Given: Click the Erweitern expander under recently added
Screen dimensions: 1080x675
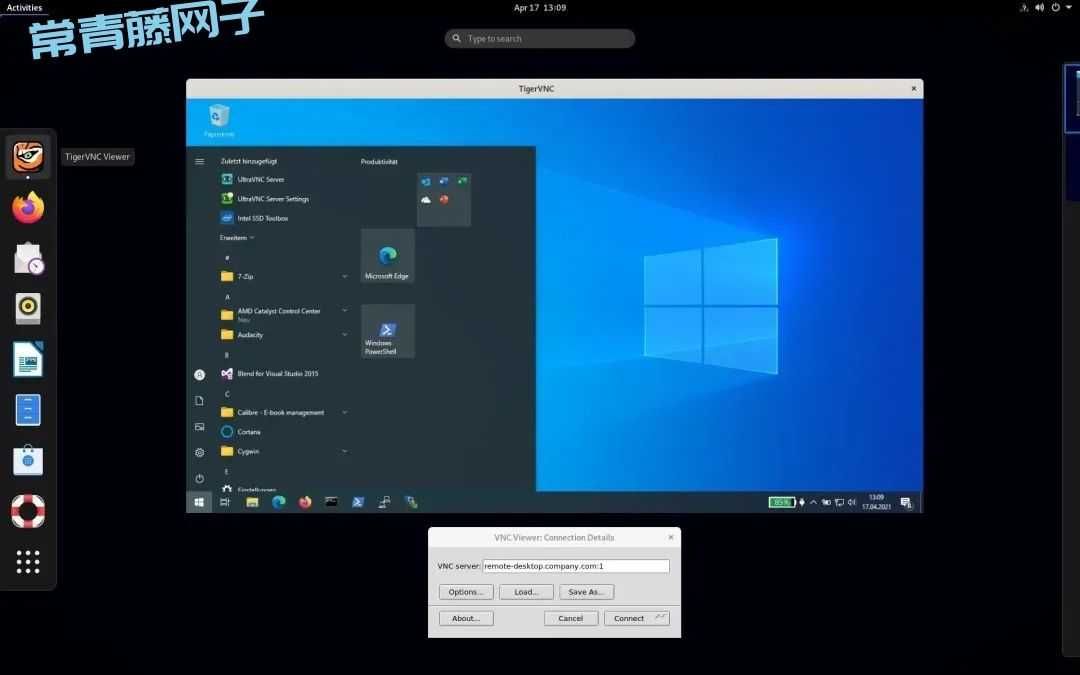Looking at the screenshot, I should (x=237, y=238).
